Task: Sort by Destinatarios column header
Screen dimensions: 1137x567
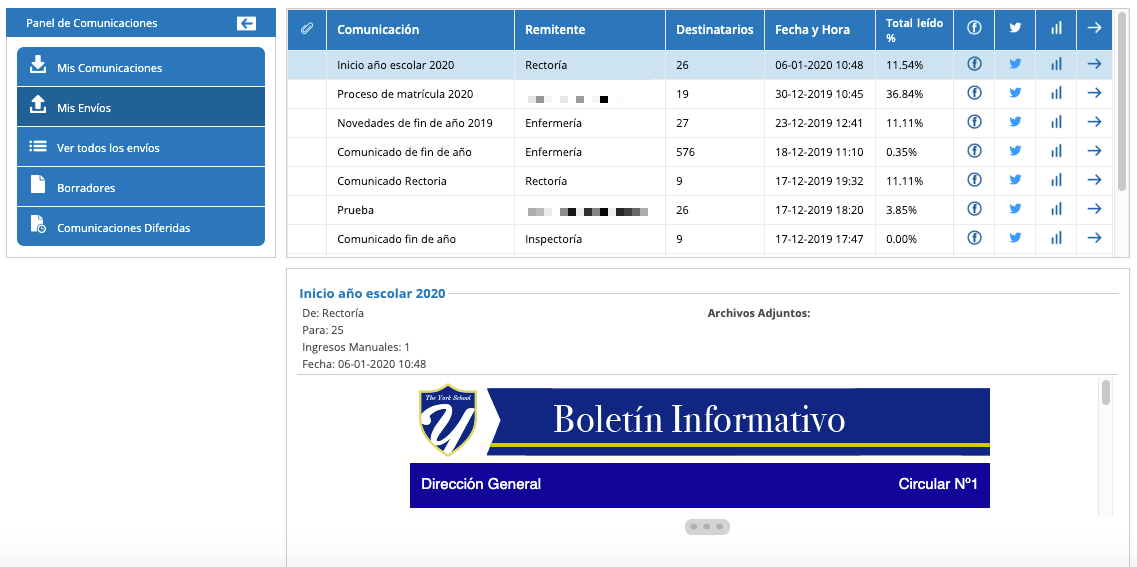Action: 714,30
